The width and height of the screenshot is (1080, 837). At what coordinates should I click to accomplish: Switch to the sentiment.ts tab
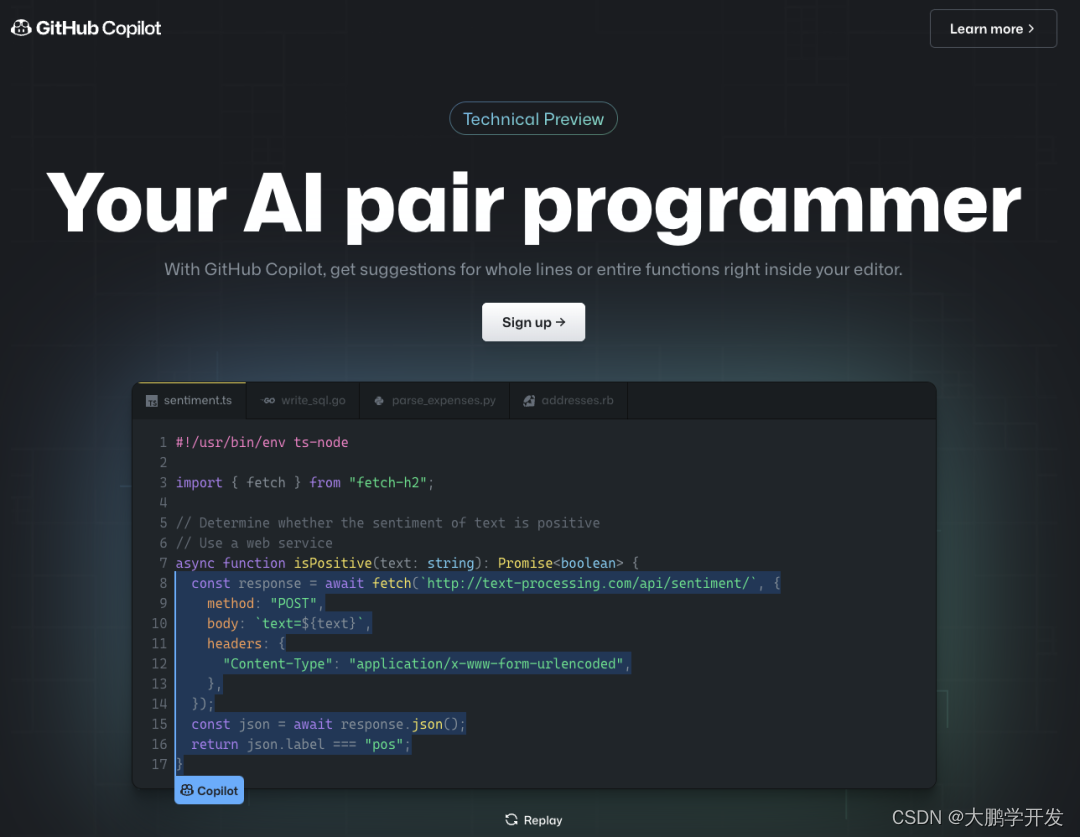(191, 400)
